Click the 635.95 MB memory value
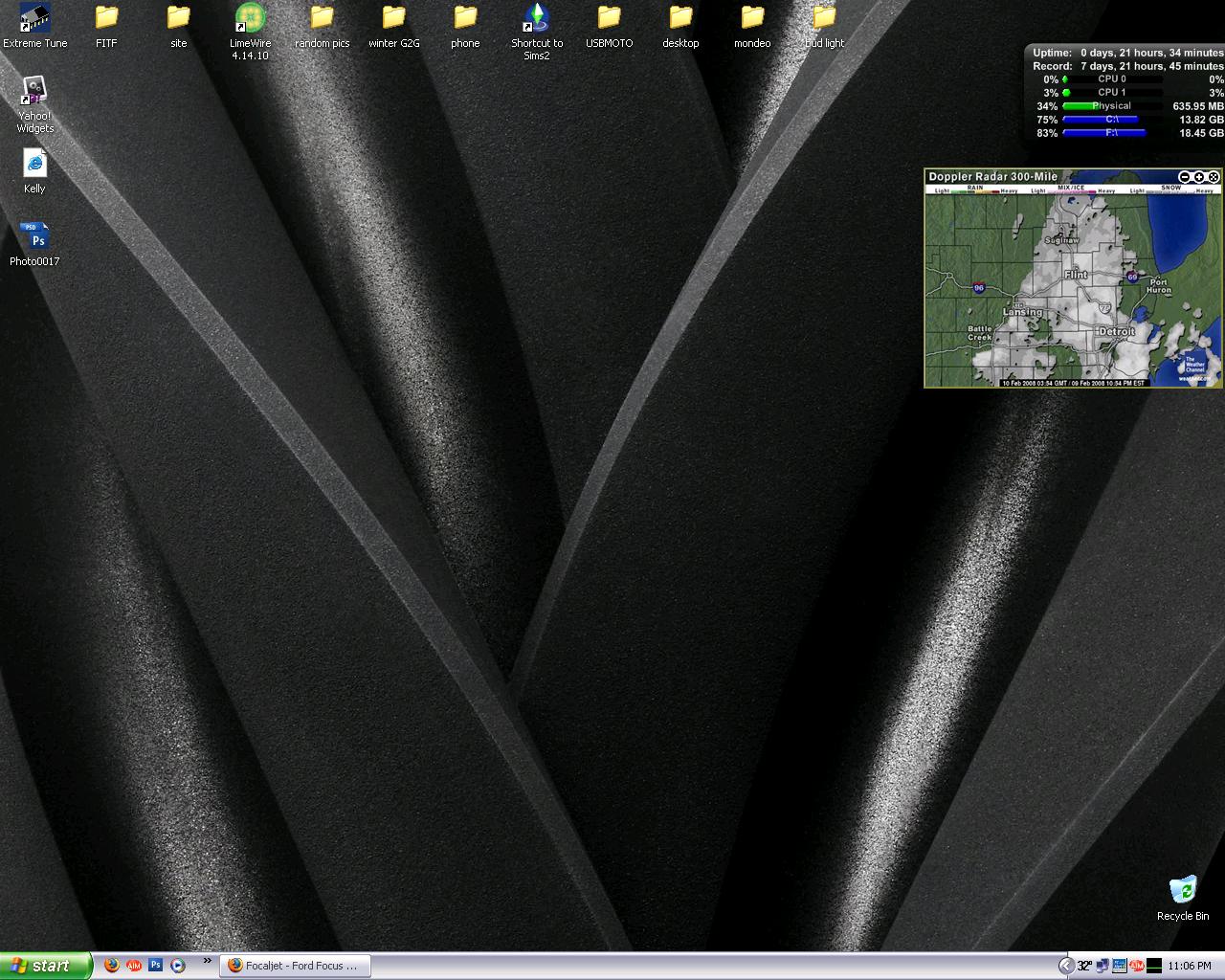Image resolution: width=1225 pixels, height=980 pixels. (1197, 106)
